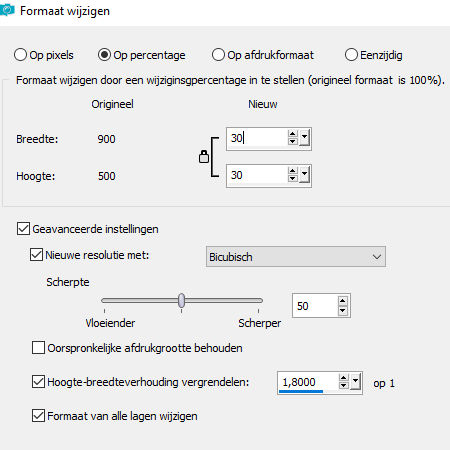Uncheck Geavanceerde instellingen checkbox
The image size is (450, 450).
23,229
